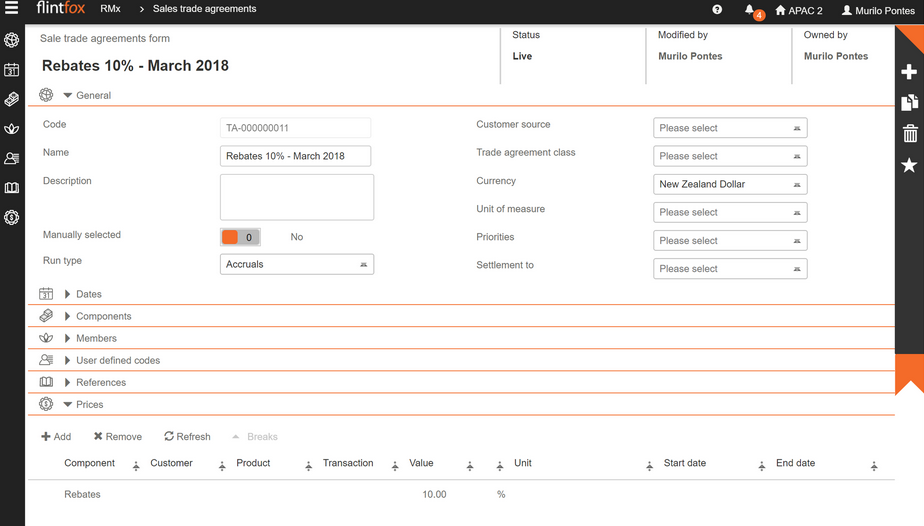Click the globe General icon in left sidebar

pyautogui.click(x=11, y=40)
